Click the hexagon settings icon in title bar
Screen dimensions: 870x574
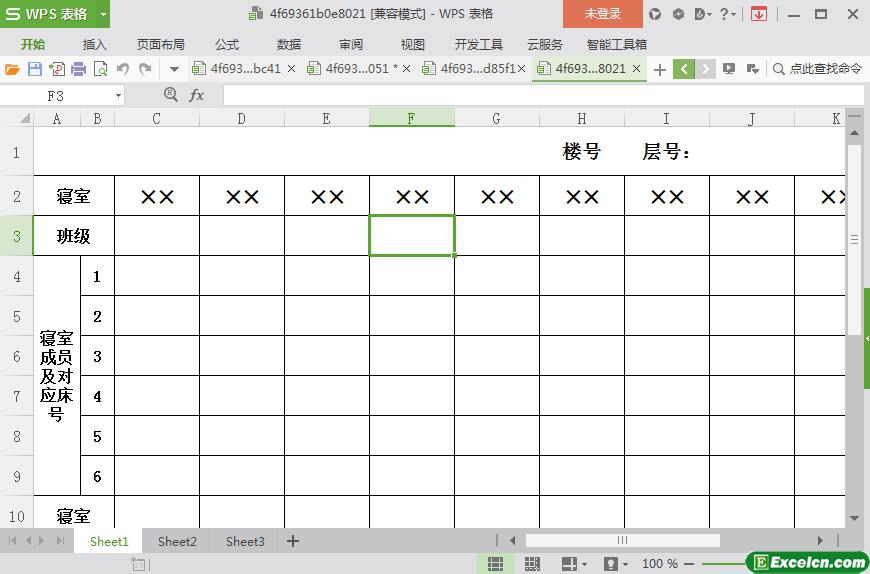(x=678, y=14)
